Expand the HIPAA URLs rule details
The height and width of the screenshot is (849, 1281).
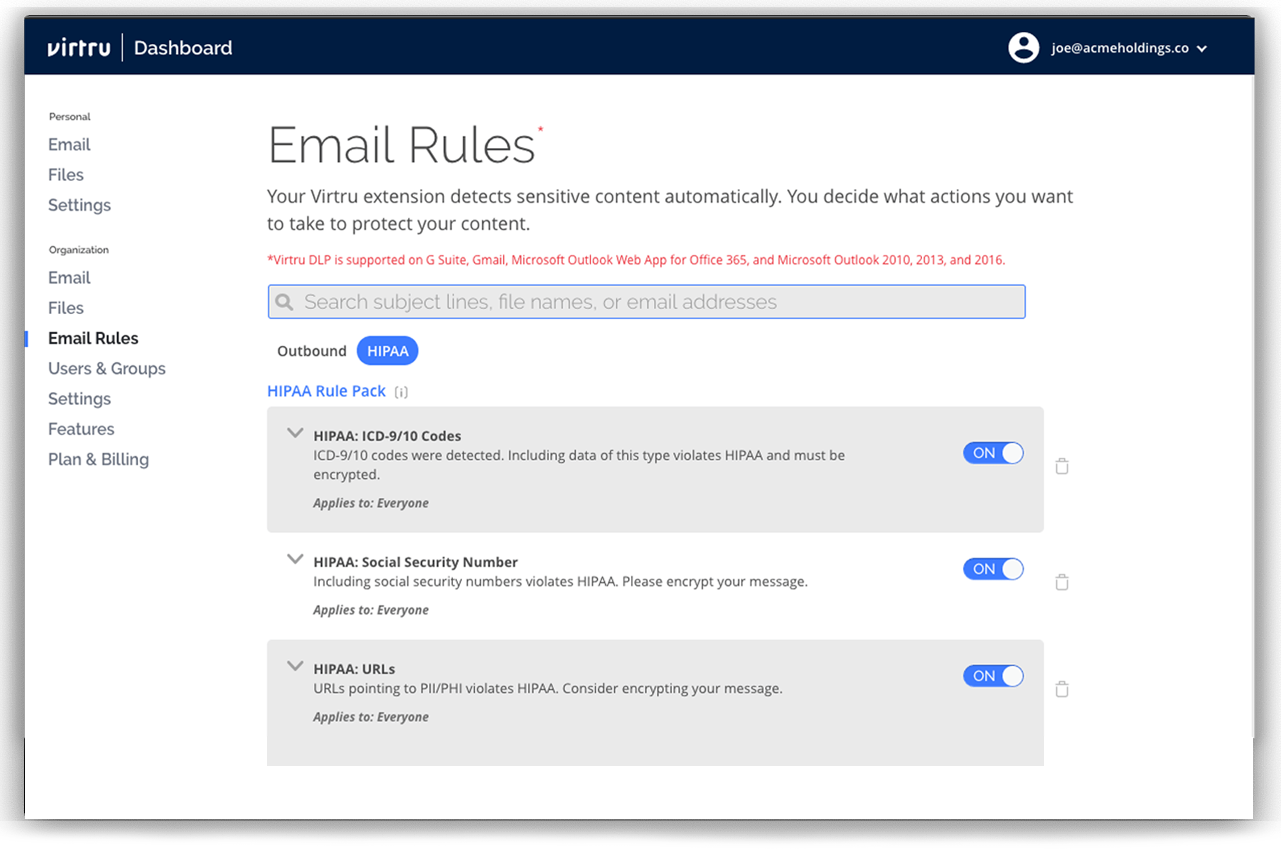tap(295, 666)
